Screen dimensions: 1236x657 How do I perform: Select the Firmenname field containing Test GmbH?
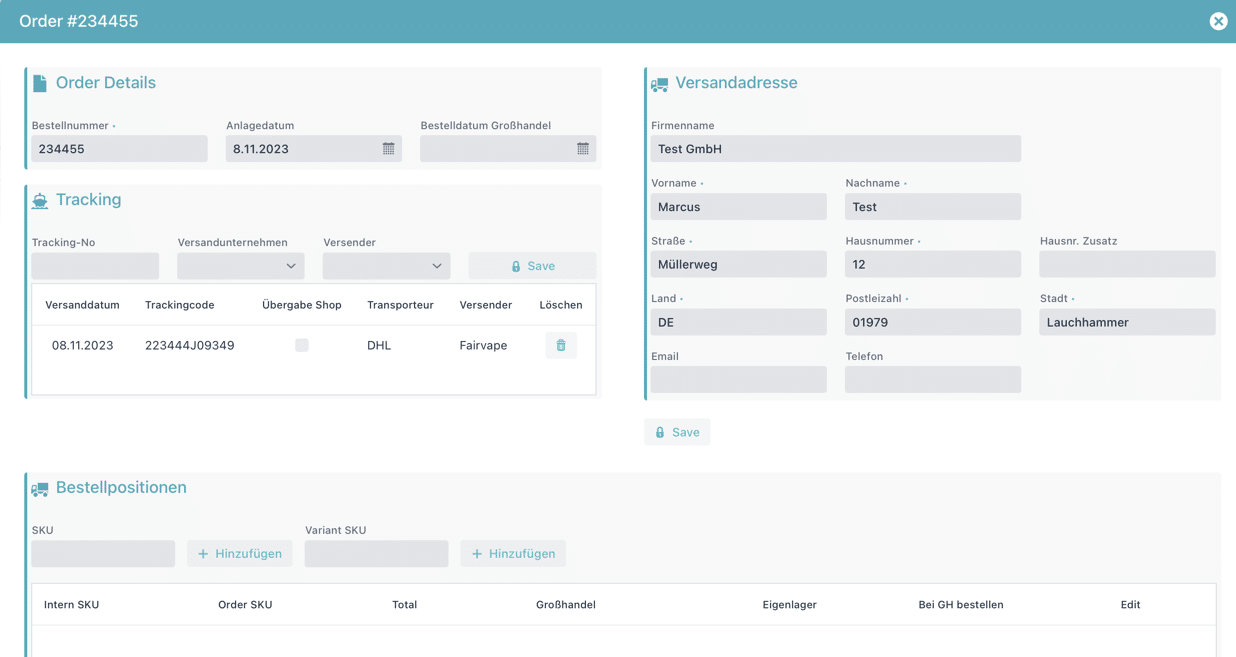(x=835, y=149)
